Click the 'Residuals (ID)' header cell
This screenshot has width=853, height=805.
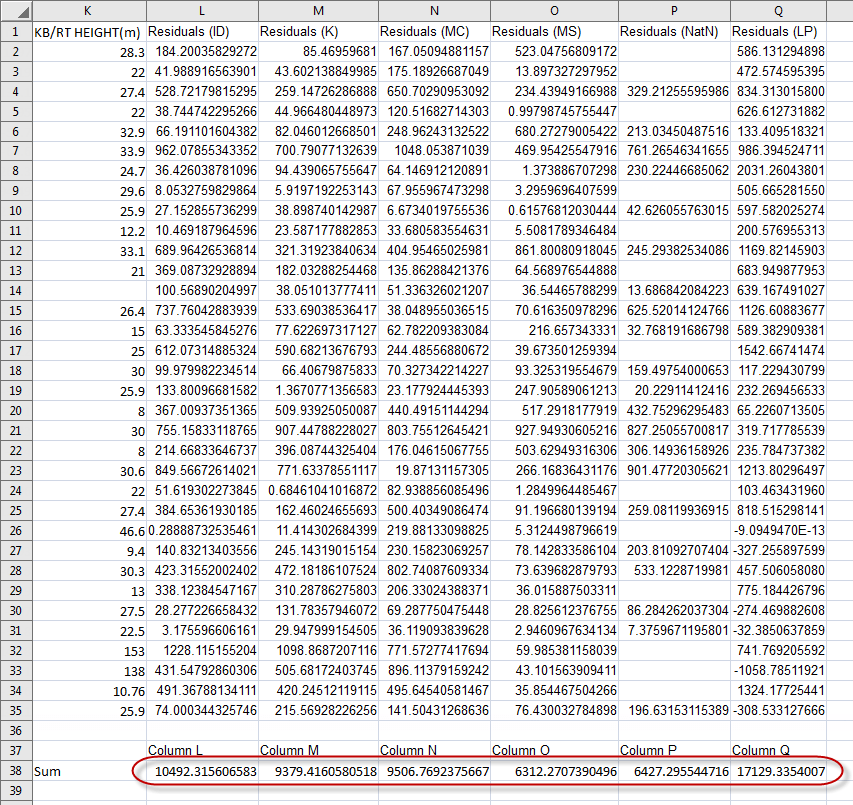pyautogui.click(x=202, y=32)
